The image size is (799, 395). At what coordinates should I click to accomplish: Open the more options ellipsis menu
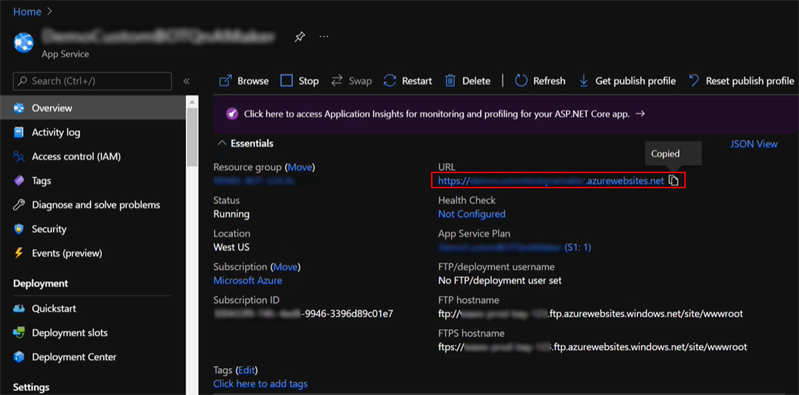pos(324,37)
